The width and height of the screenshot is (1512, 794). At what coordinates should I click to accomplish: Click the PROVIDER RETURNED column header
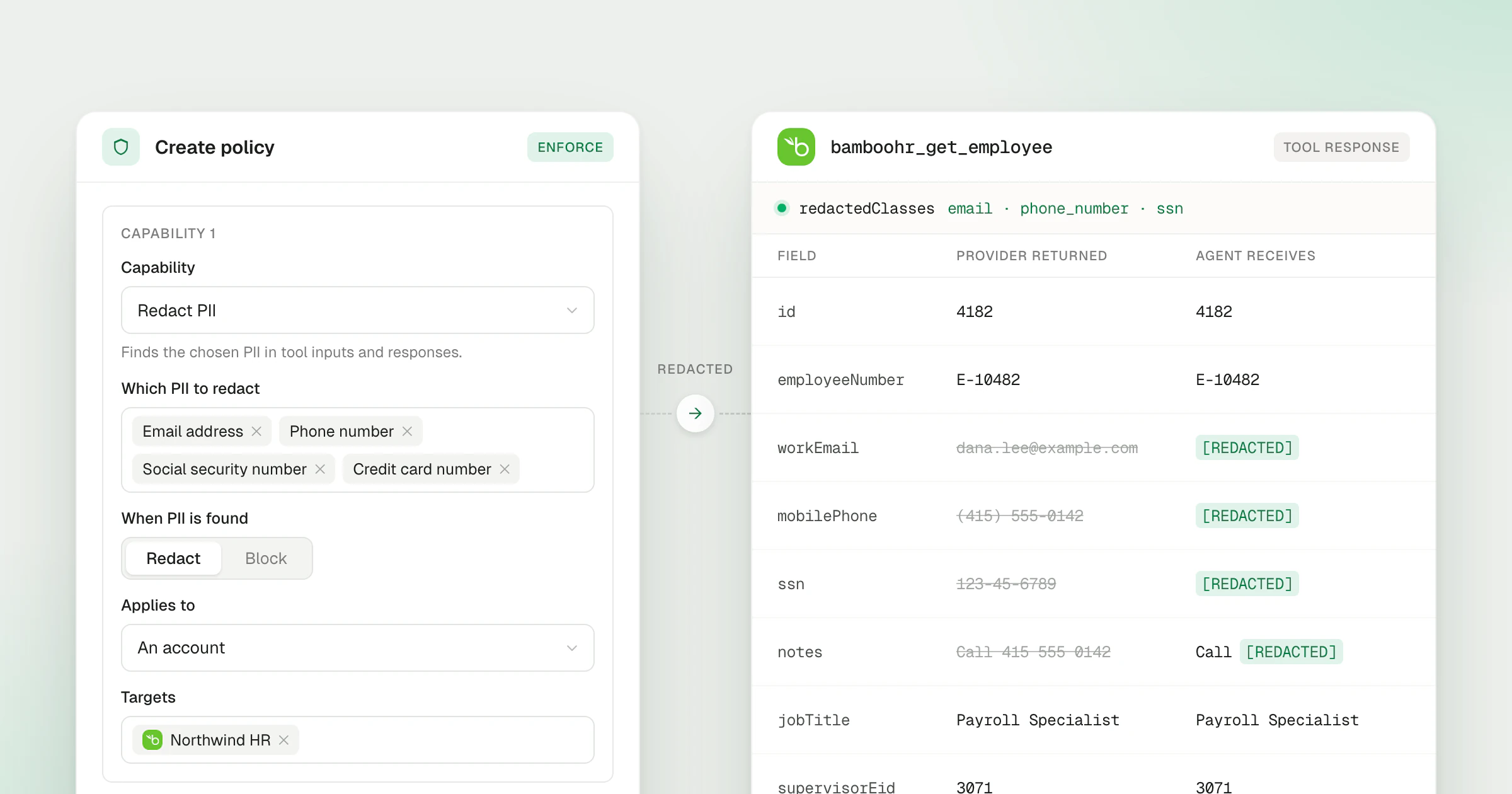pos(1032,255)
